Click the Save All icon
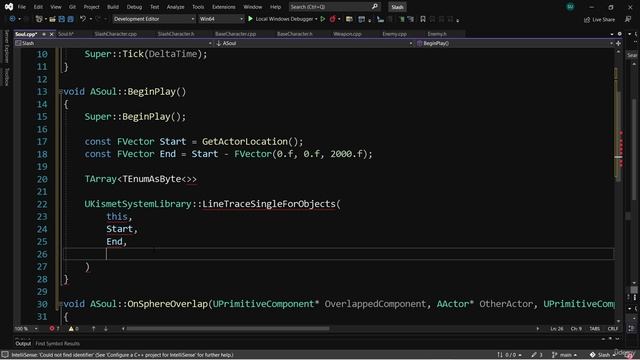640x360 pixels. pos(71,19)
